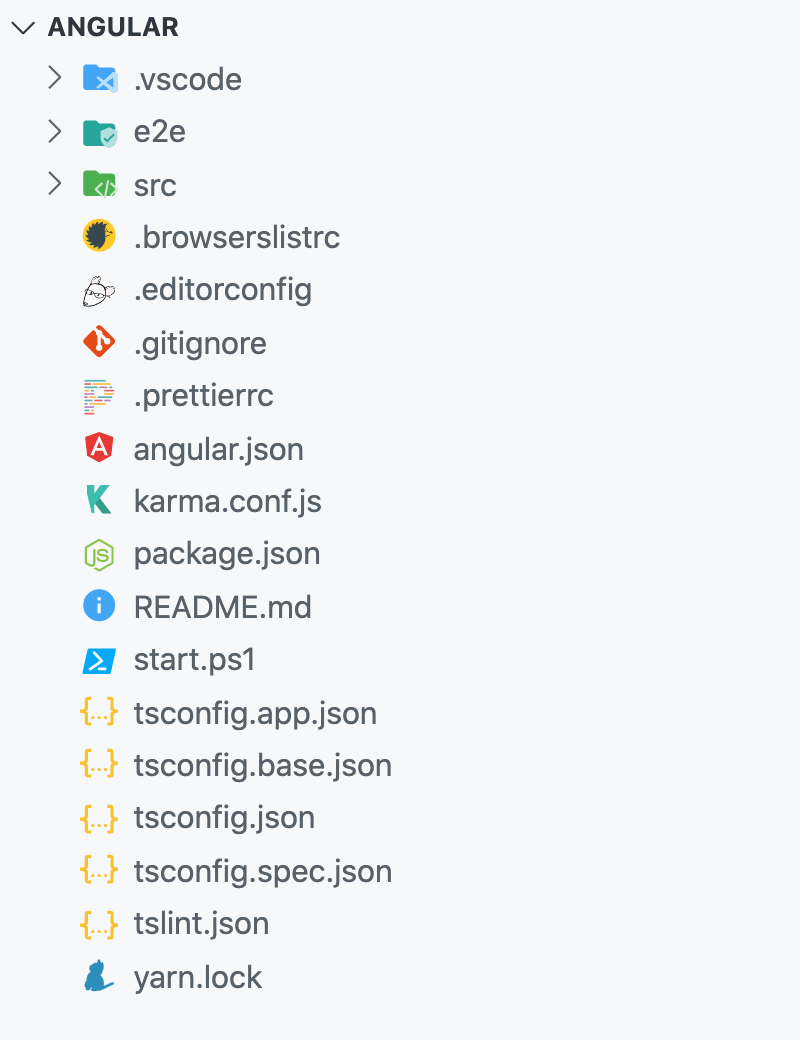Viewport: 800px width, 1040px height.
Task: Expand the src folder
Action: pyautogui.click(x=55, y=184)
